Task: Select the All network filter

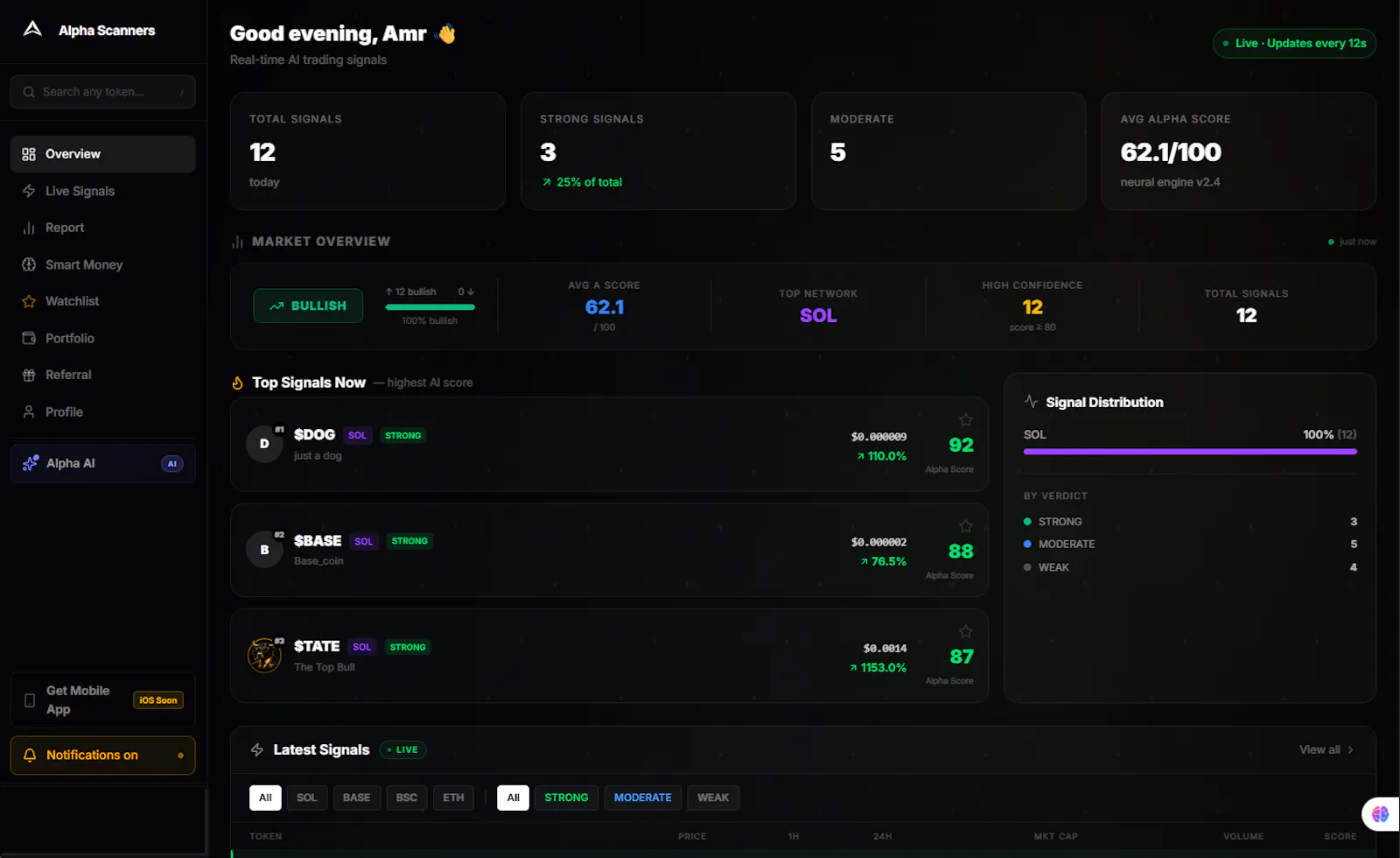Action: 265,798
